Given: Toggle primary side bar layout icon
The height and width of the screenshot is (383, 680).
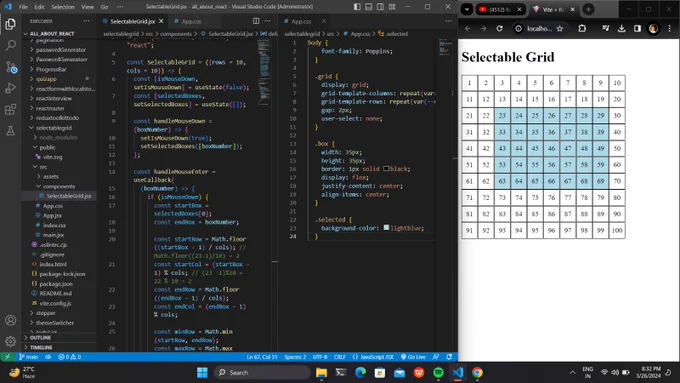Looking at the screenshot, I should (357, 7).
